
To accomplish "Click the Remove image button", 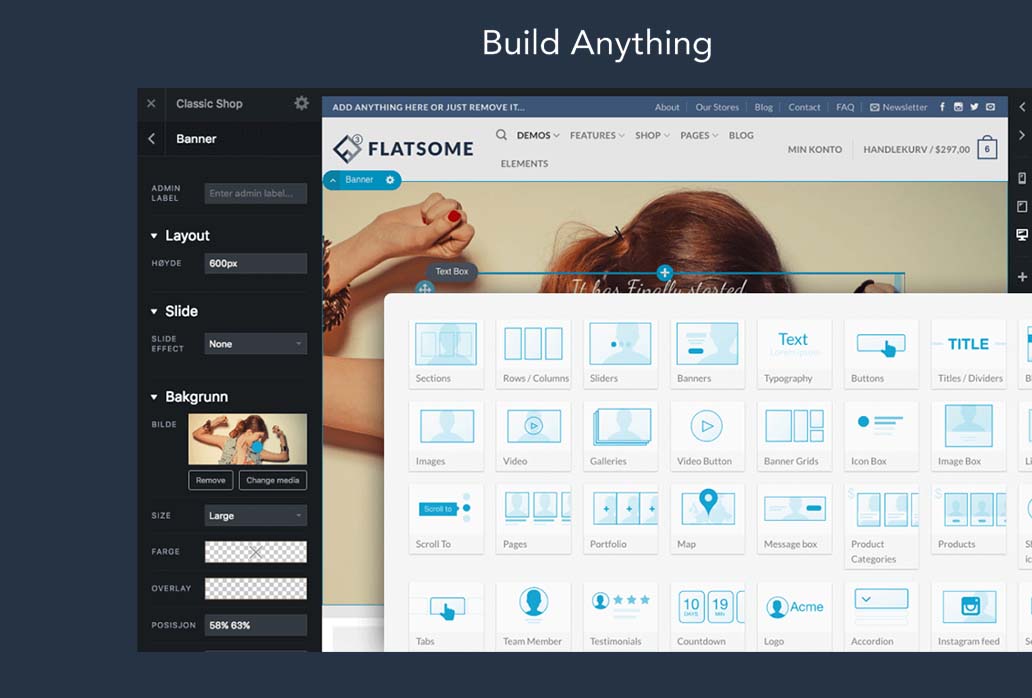I will pyautogui.click(x=210, y=480).
